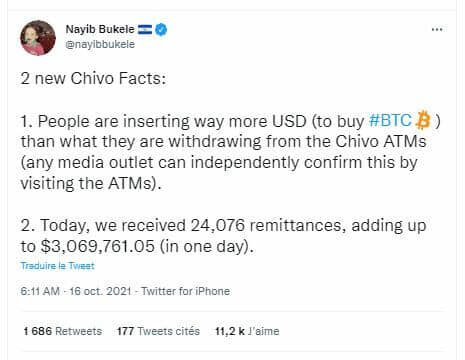
Task: Open the #BTC hashtag link
Action: (x=390, y=120)
